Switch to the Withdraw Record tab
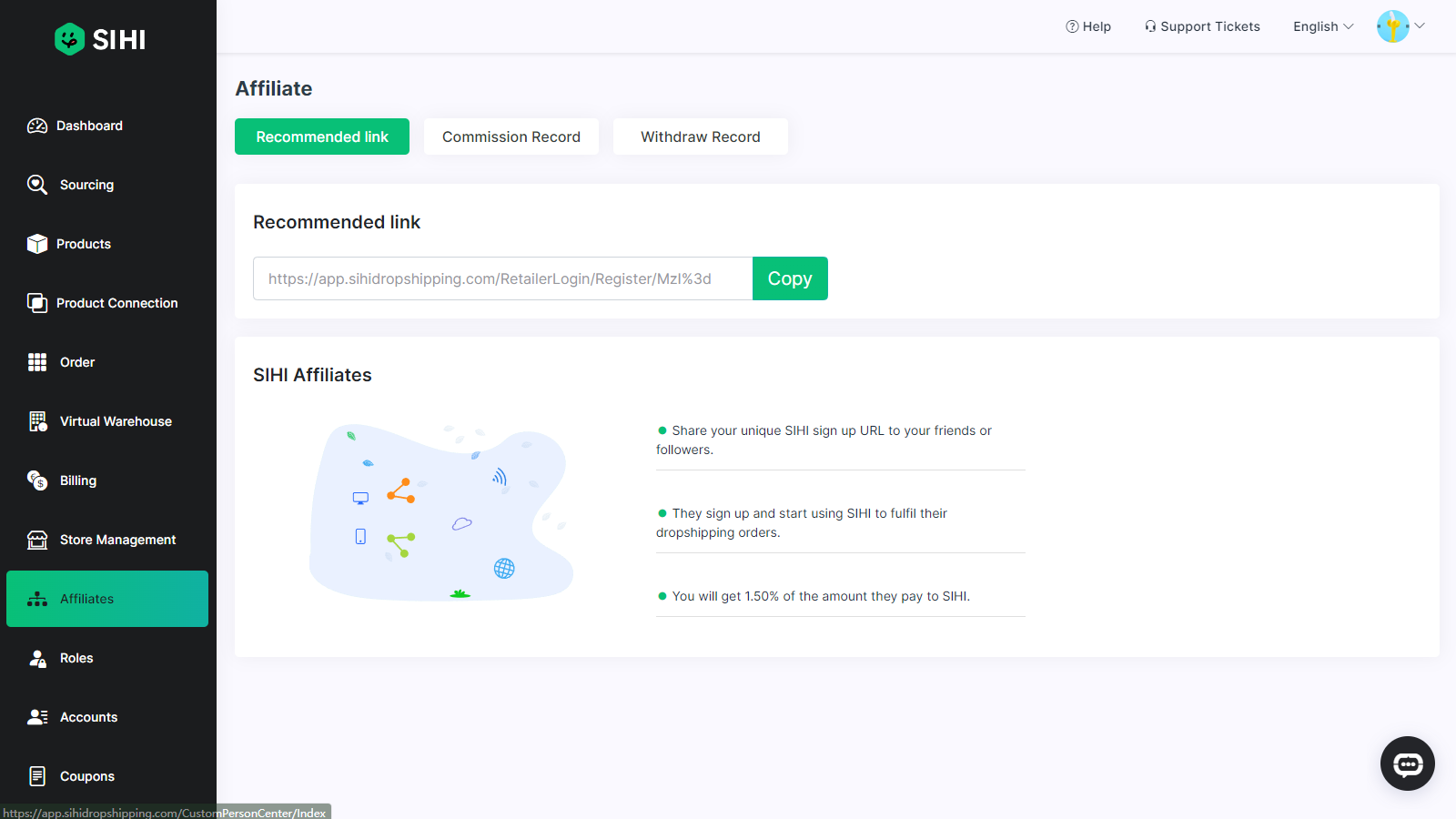 700,136
